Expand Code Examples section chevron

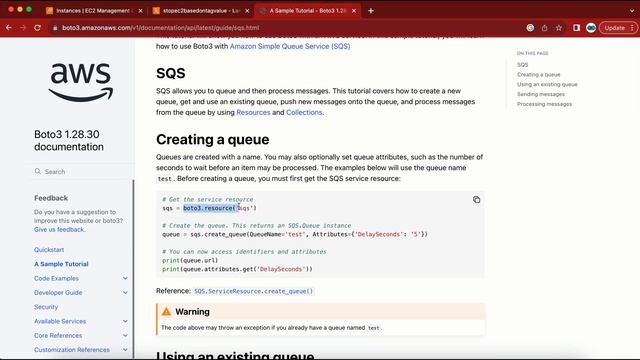click(125, 278)
